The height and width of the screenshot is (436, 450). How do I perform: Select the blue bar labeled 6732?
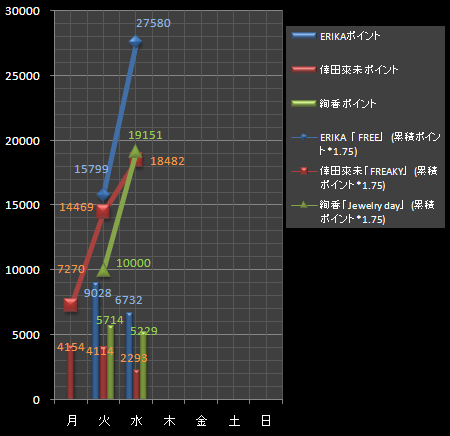pos(129,355)
